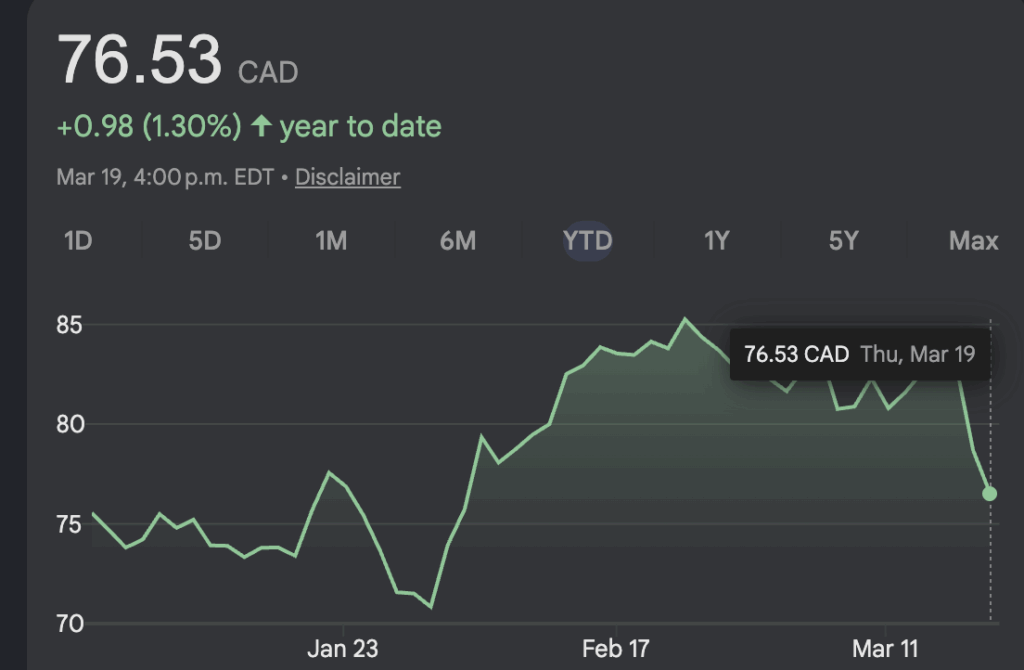View the 5Y price chart
Viewport: 1024px width, 670px height.
(x=844, y=241)
